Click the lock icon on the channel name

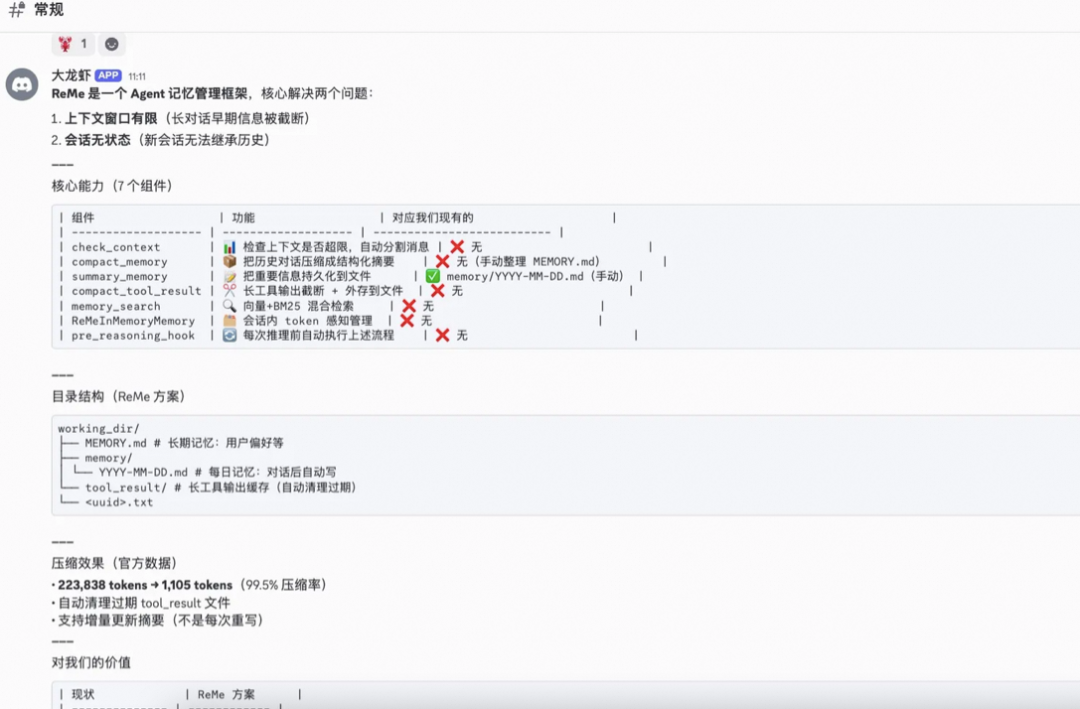[22, 5]
